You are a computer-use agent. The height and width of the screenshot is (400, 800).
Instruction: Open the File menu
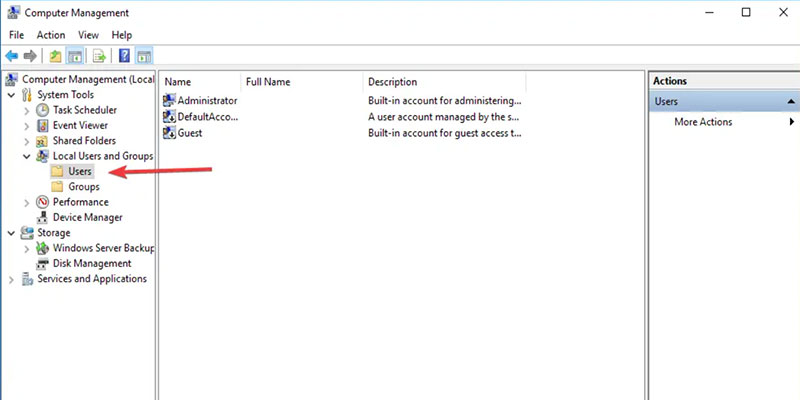click(17, 35)
